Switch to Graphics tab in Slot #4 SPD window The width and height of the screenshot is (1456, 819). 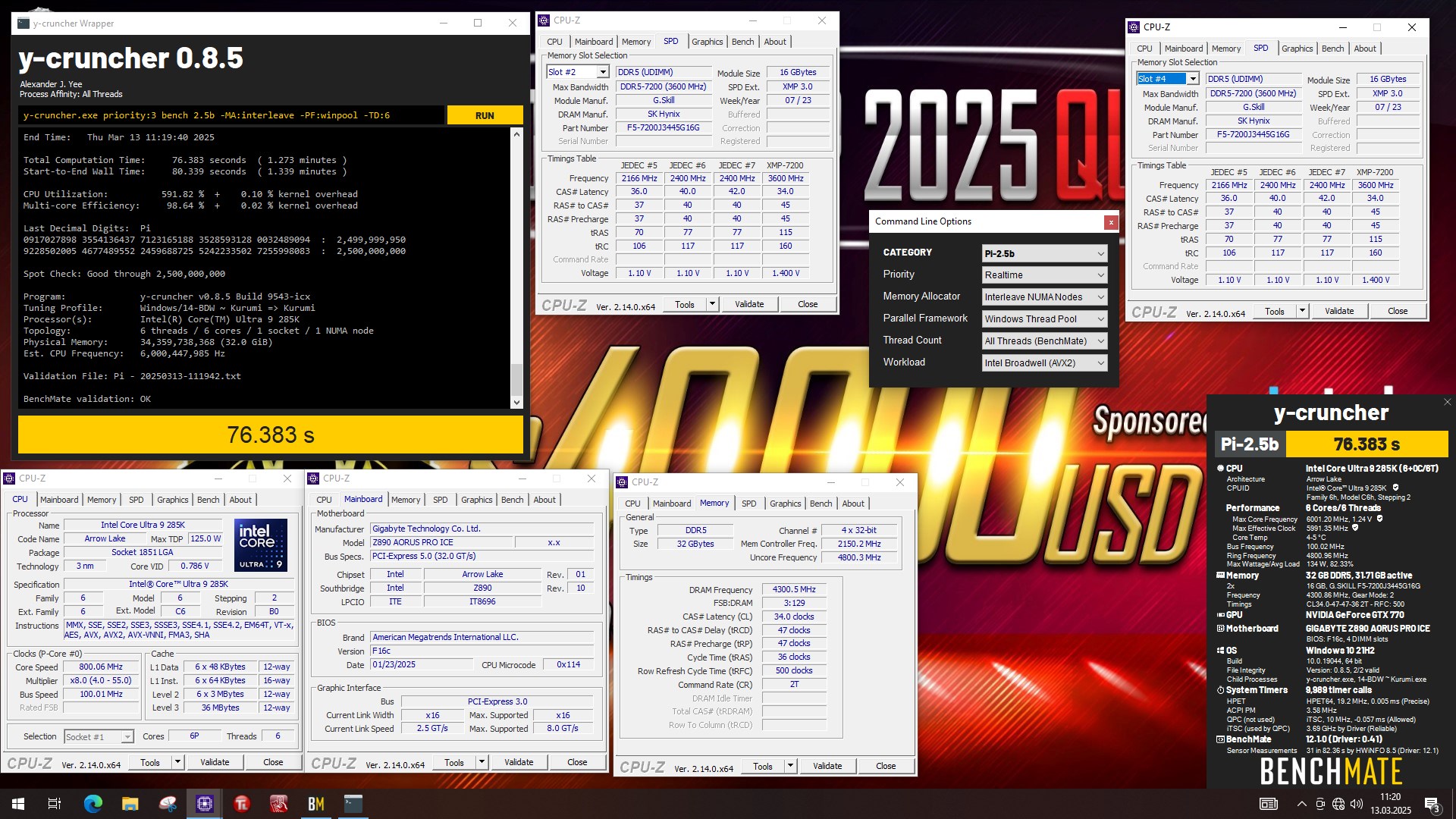[x=1297, y=49]
